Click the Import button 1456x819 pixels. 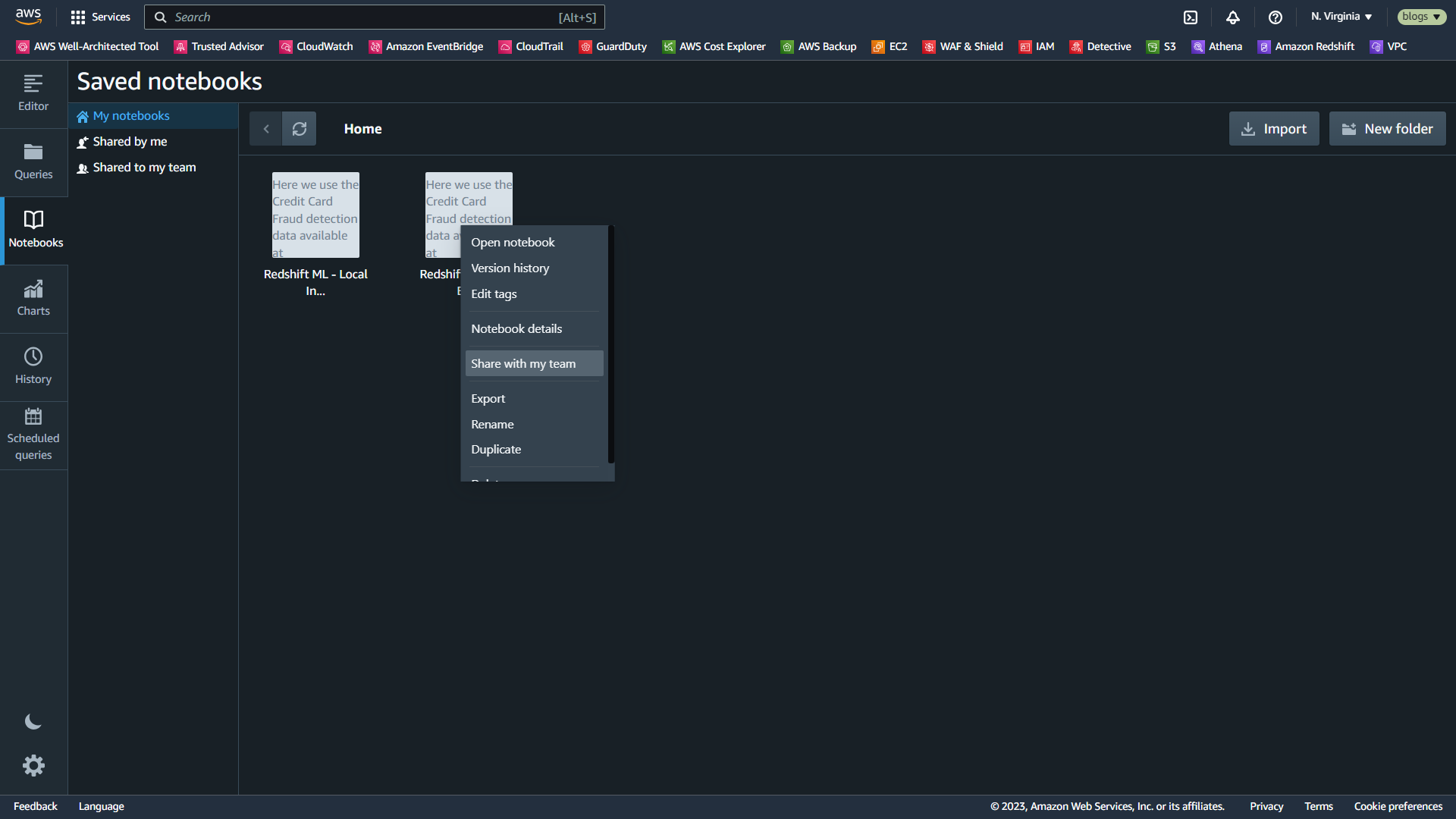tap(1274, 129)
